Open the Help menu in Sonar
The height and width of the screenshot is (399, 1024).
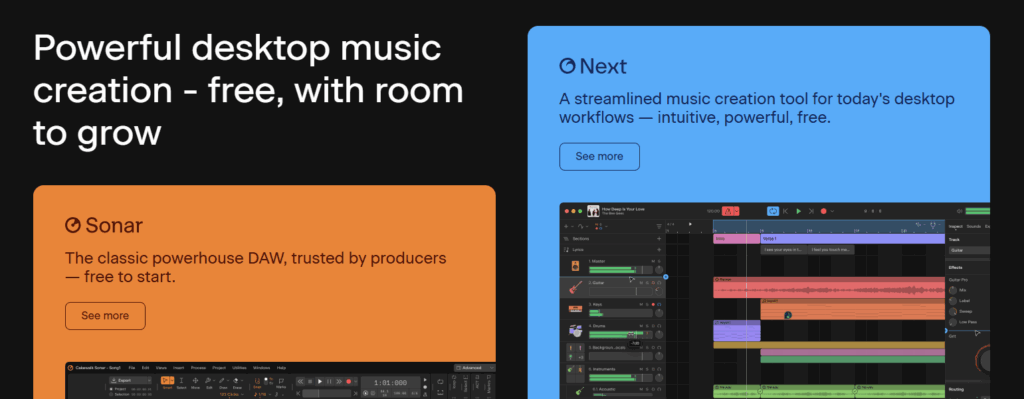tap(281, 368)
